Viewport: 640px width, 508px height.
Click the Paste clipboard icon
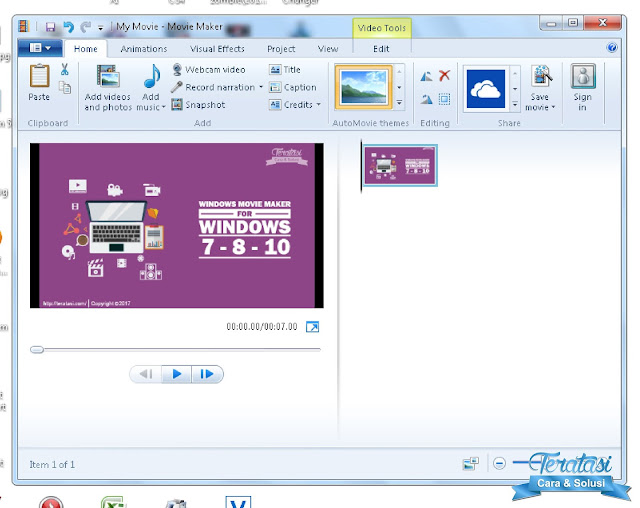coord(39,76)
